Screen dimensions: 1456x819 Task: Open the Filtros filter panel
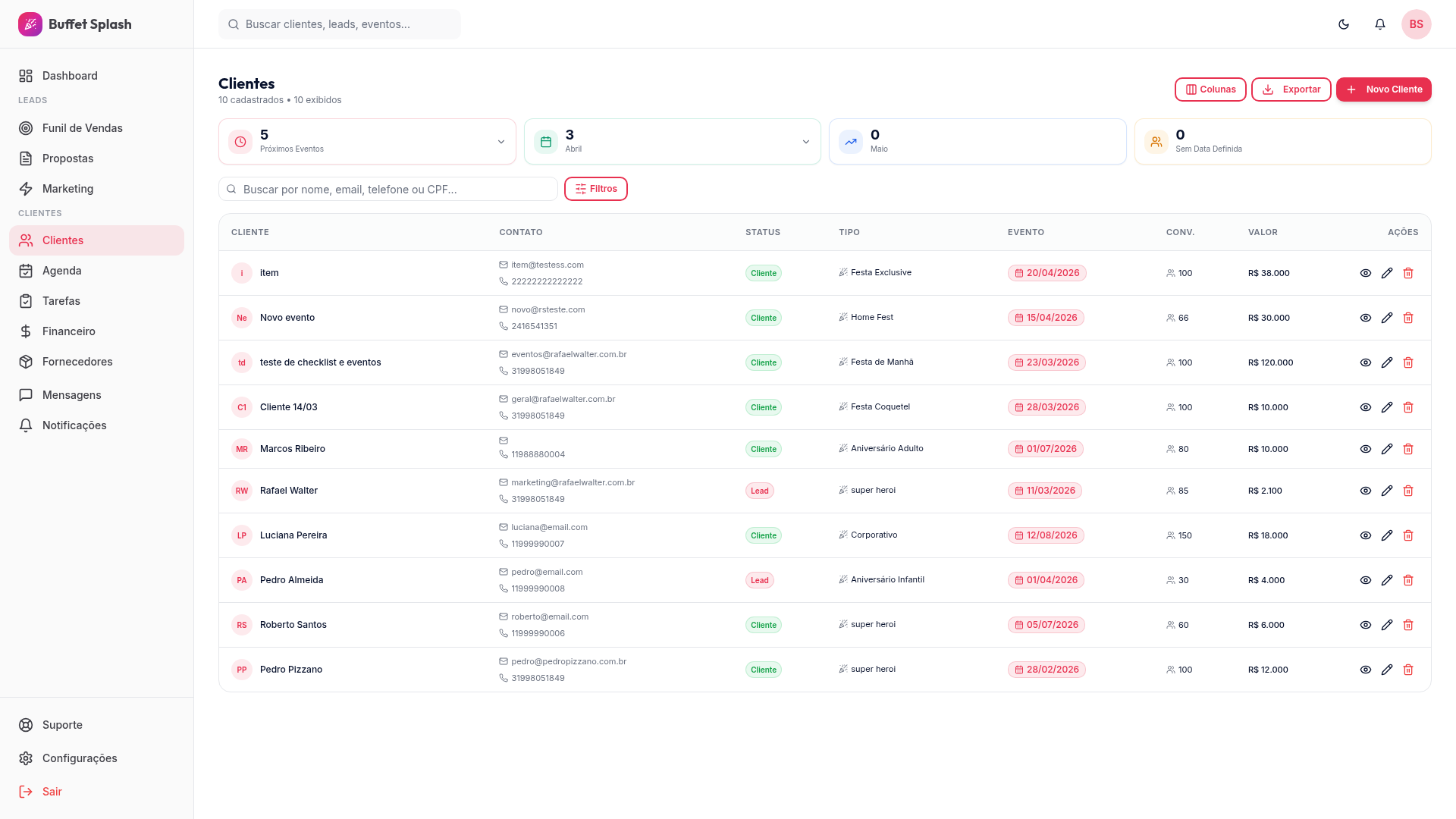[596, 189]
